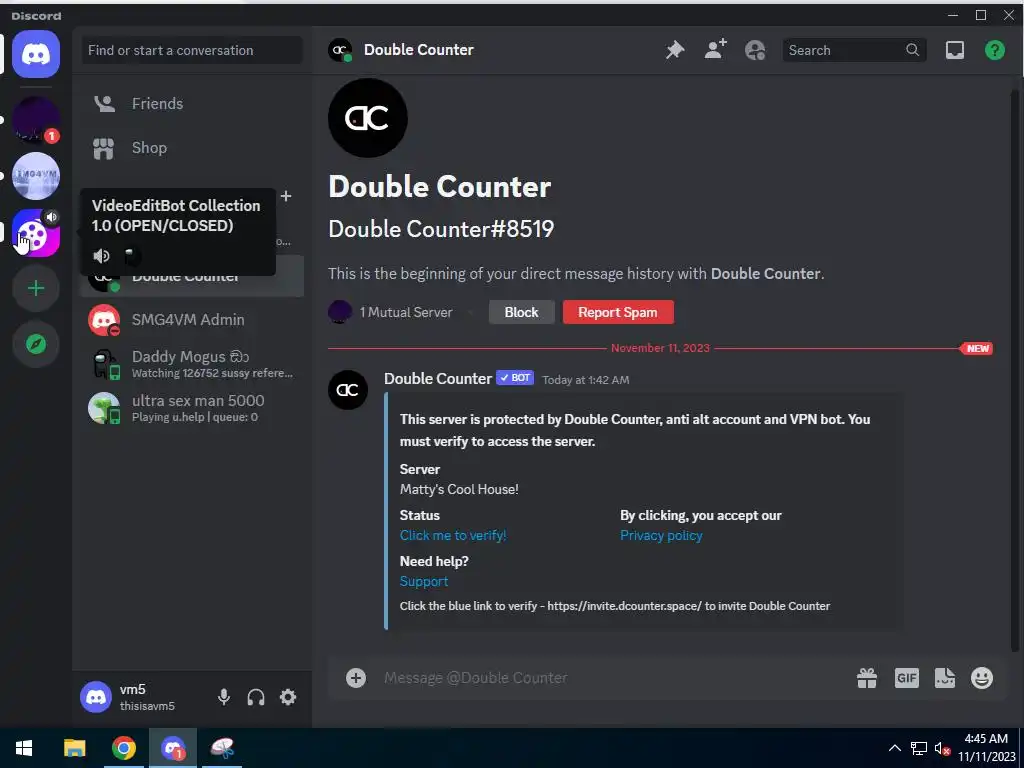Open the Support link

(424, 581)
